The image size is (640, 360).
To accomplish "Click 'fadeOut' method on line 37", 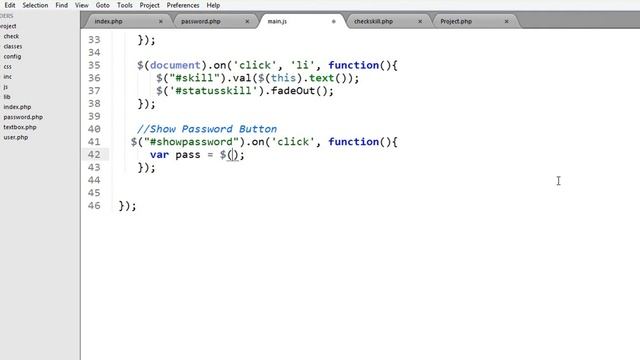I will 293,91.
